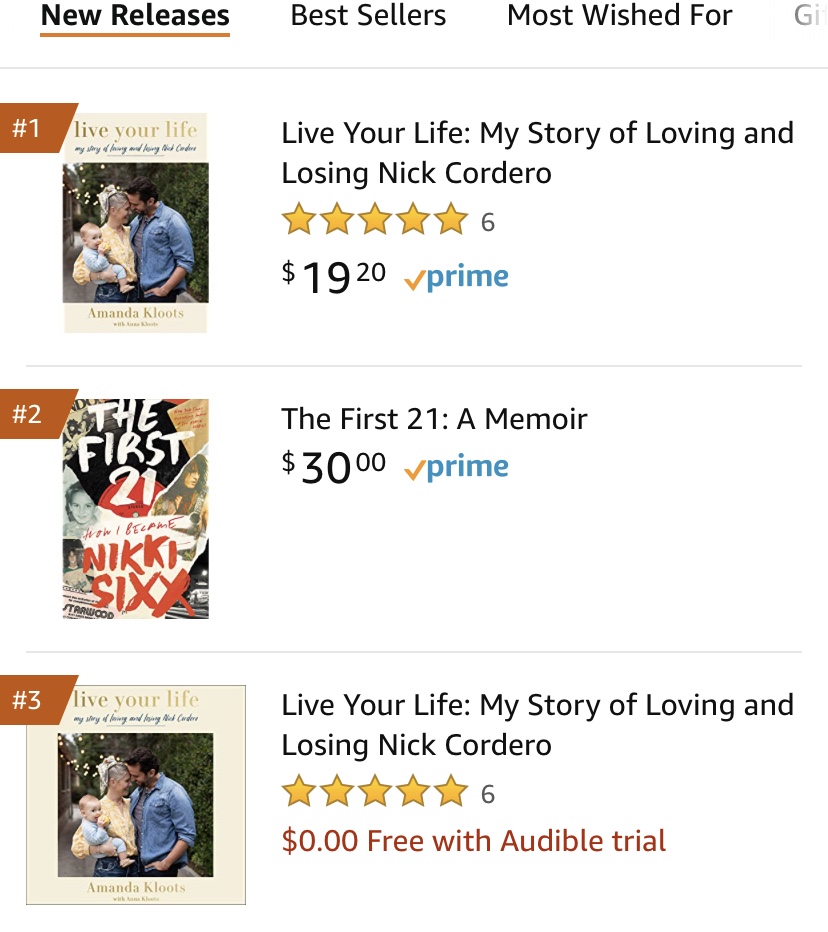Open the #1 Live Your Life book cover
The height and width of the screenshot is (932, 828).
coord(135,222)
